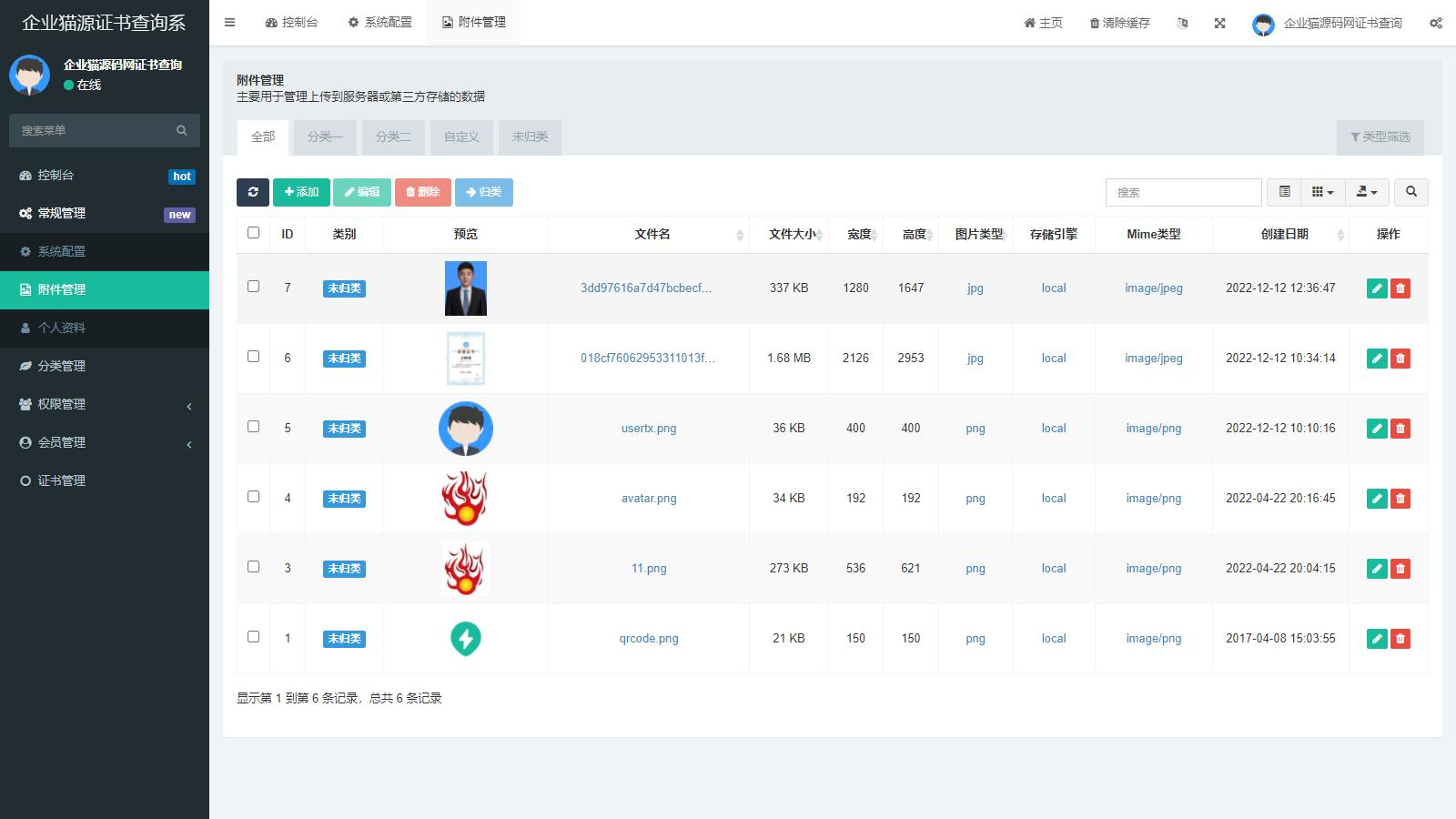Click the edit icon for usertx.png row

click(1377, 429)
